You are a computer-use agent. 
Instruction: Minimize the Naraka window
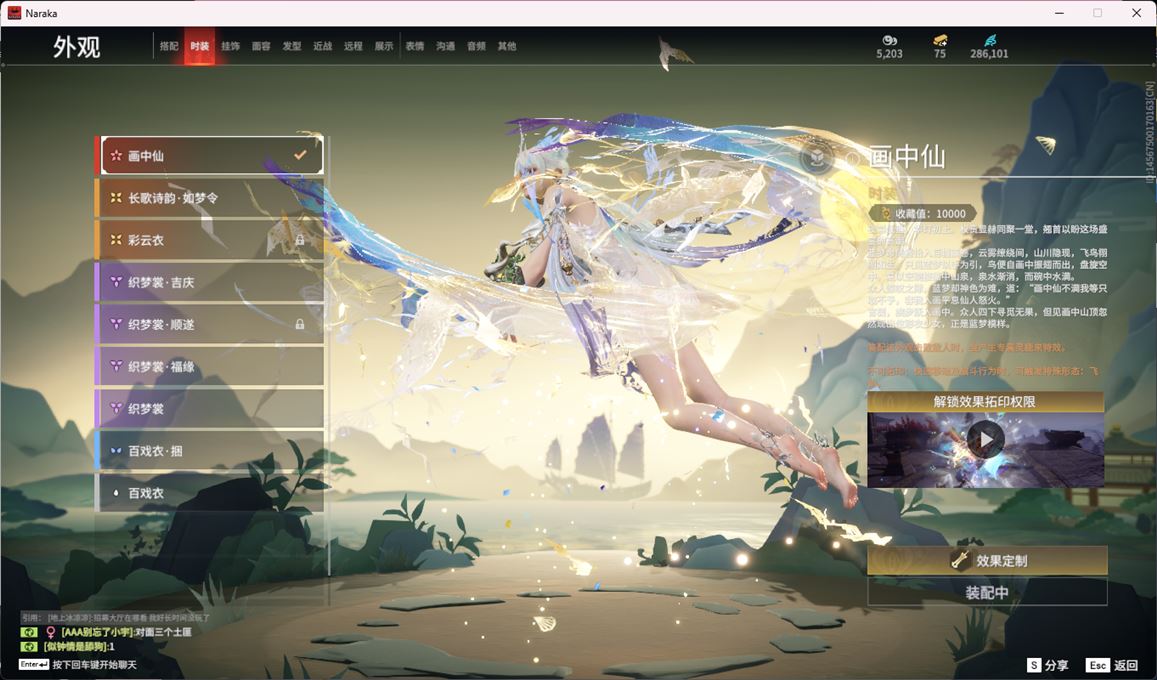1060,13
